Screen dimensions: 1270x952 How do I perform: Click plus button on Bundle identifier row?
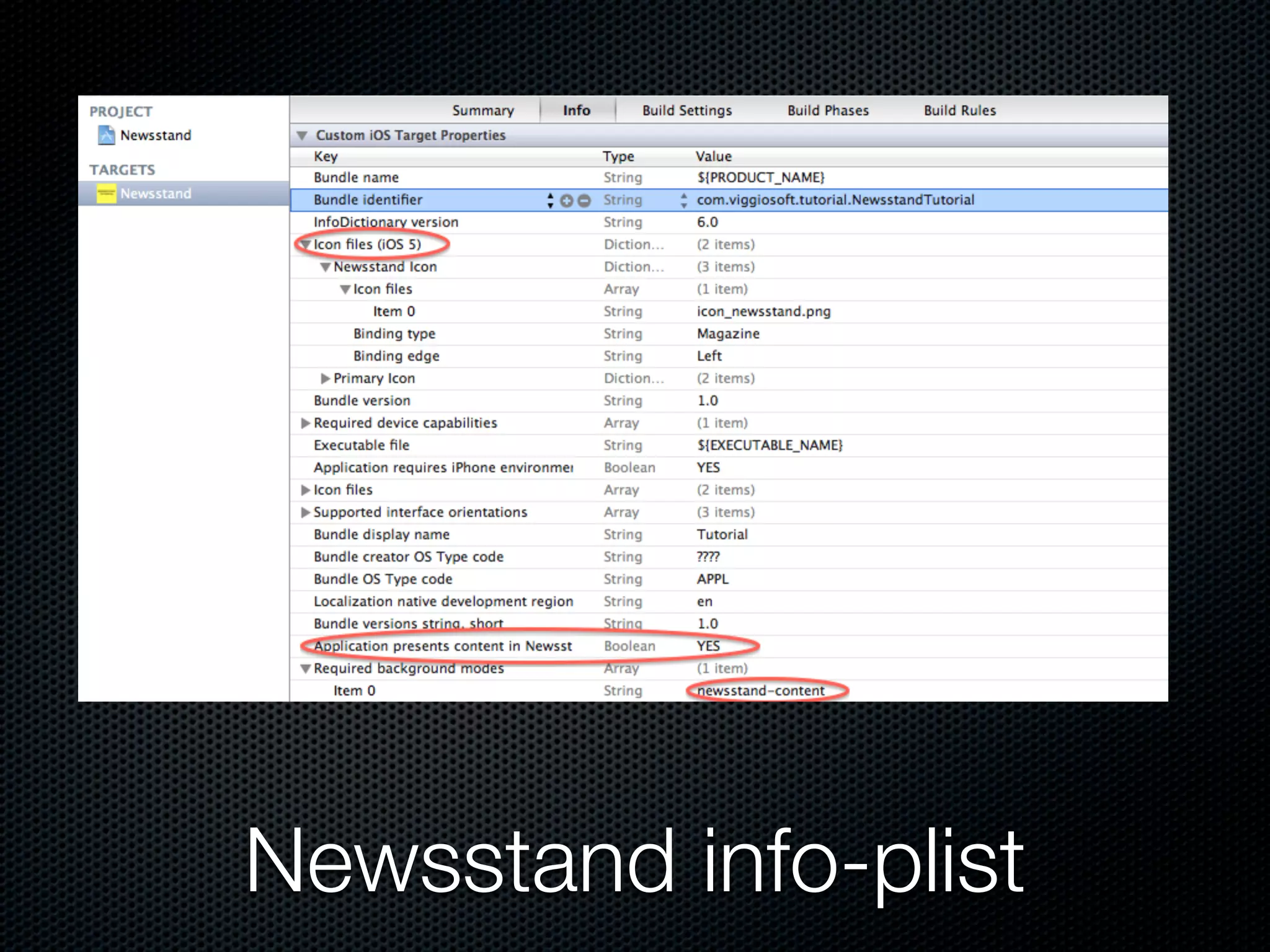click(x=567, y=200)
